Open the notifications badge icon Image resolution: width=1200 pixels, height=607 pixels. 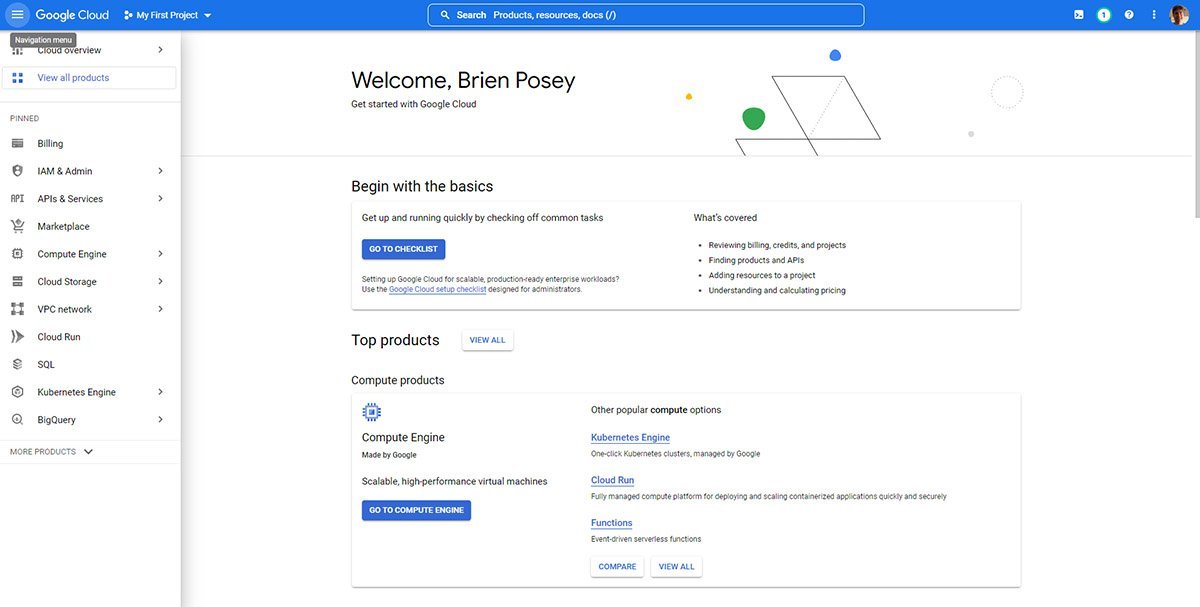click(1103, 15)
